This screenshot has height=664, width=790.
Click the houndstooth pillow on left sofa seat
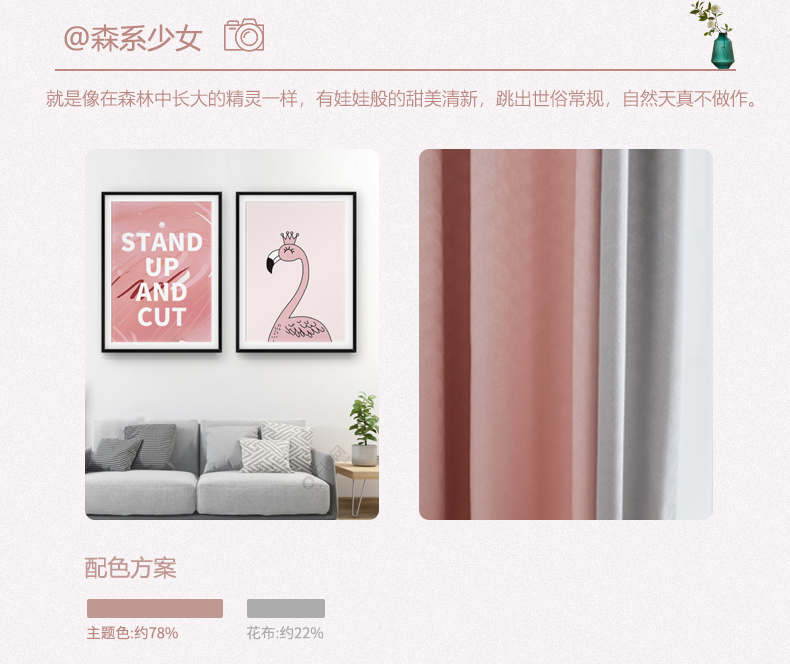pos(150,445)
